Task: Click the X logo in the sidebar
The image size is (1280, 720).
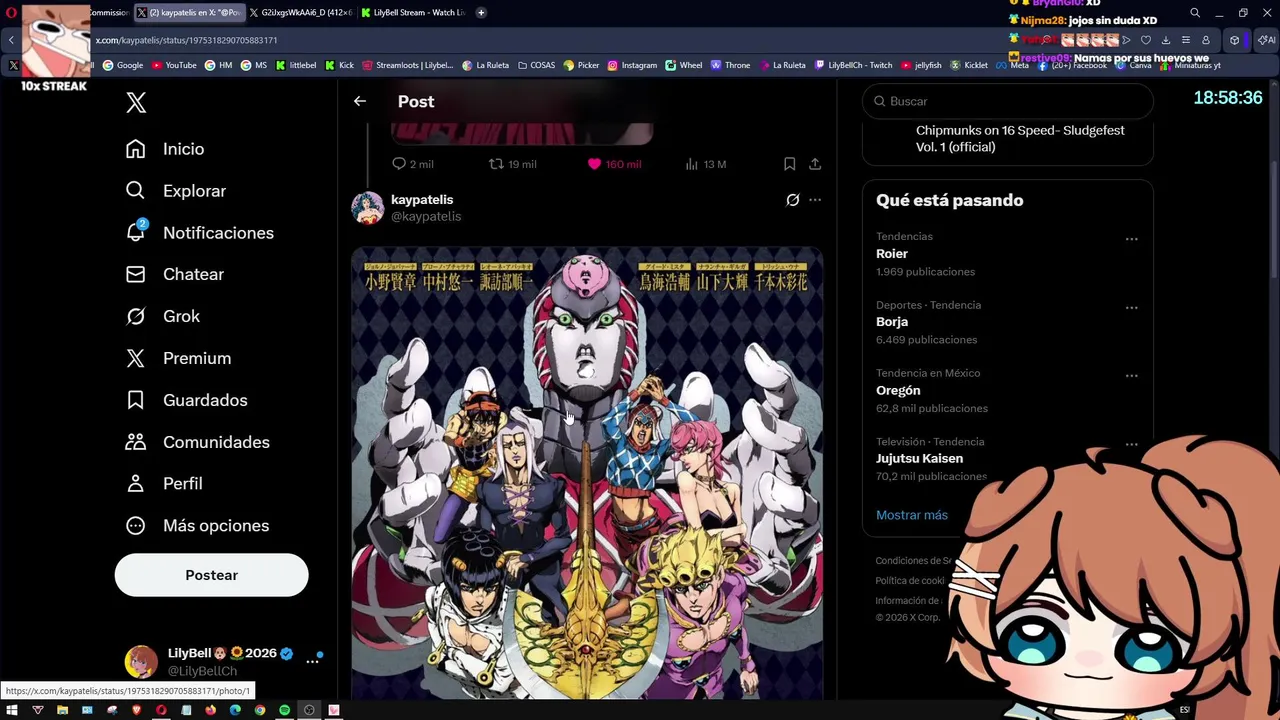Action: (136, 102)
